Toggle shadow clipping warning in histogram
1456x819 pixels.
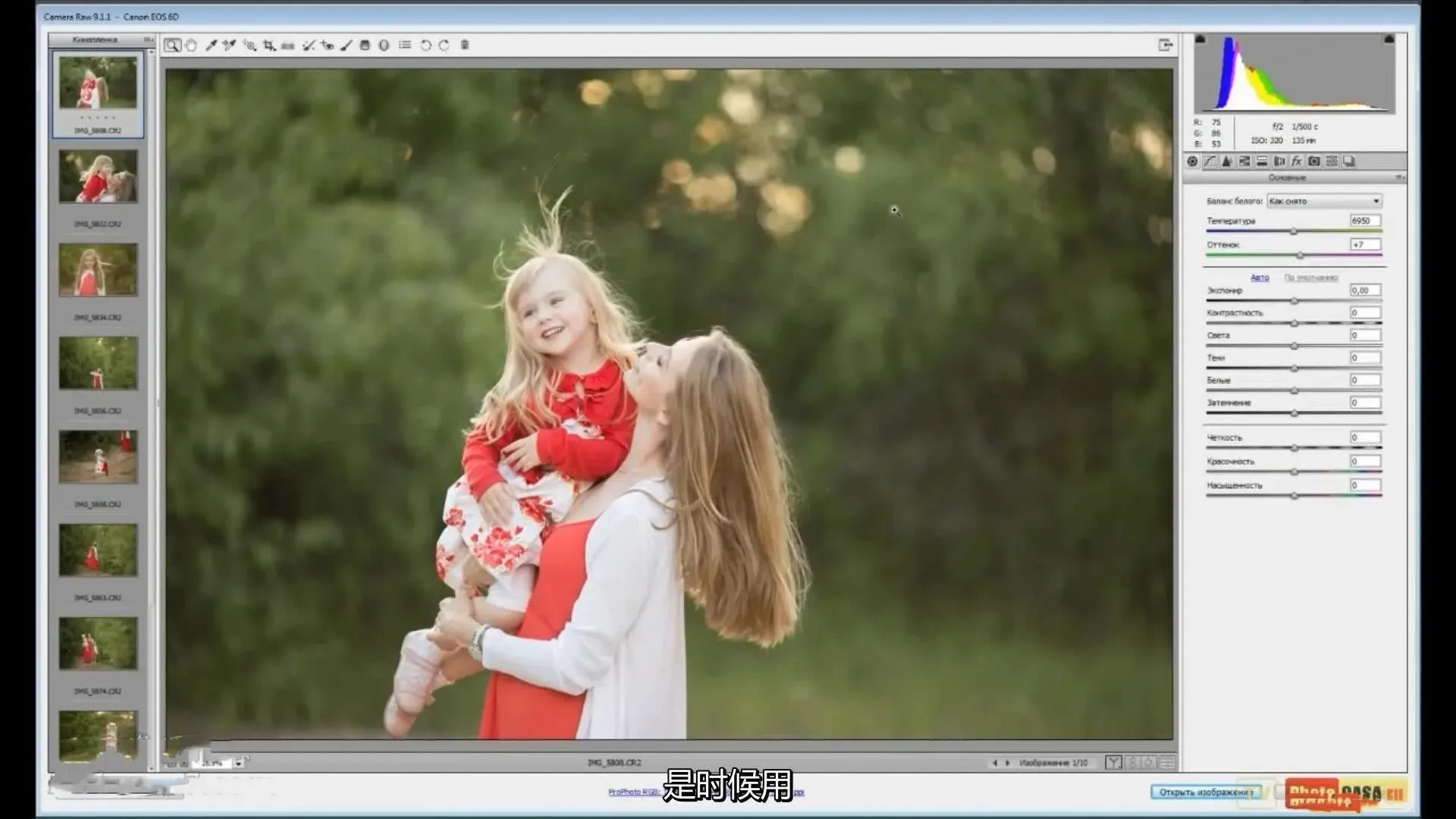pos(1200,39)
